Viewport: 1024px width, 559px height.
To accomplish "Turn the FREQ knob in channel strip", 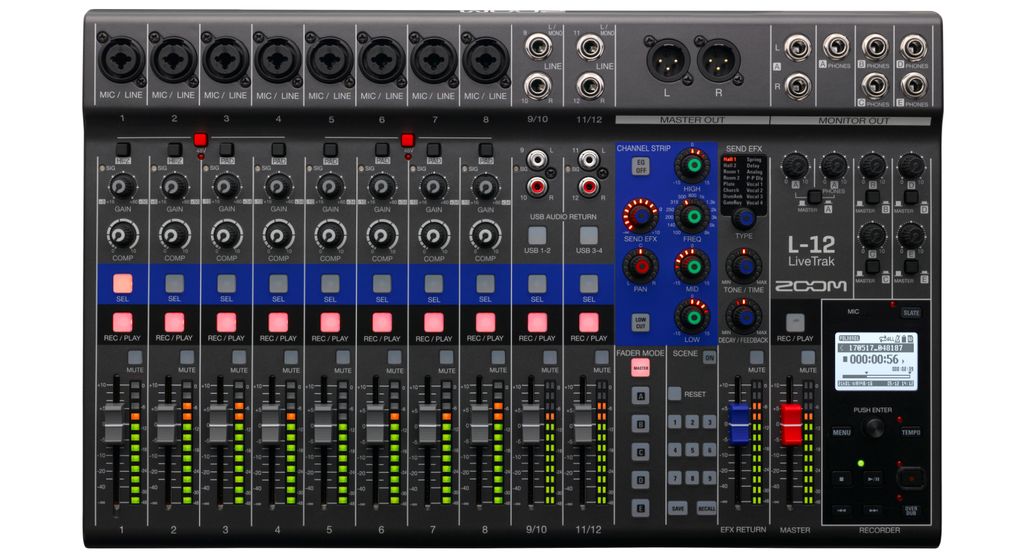I will point(693,216).
